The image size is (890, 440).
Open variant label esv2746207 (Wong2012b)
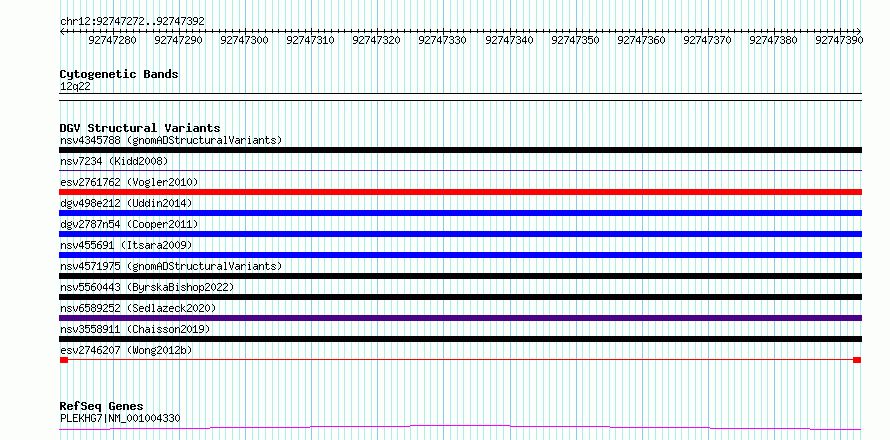point(126,350)
